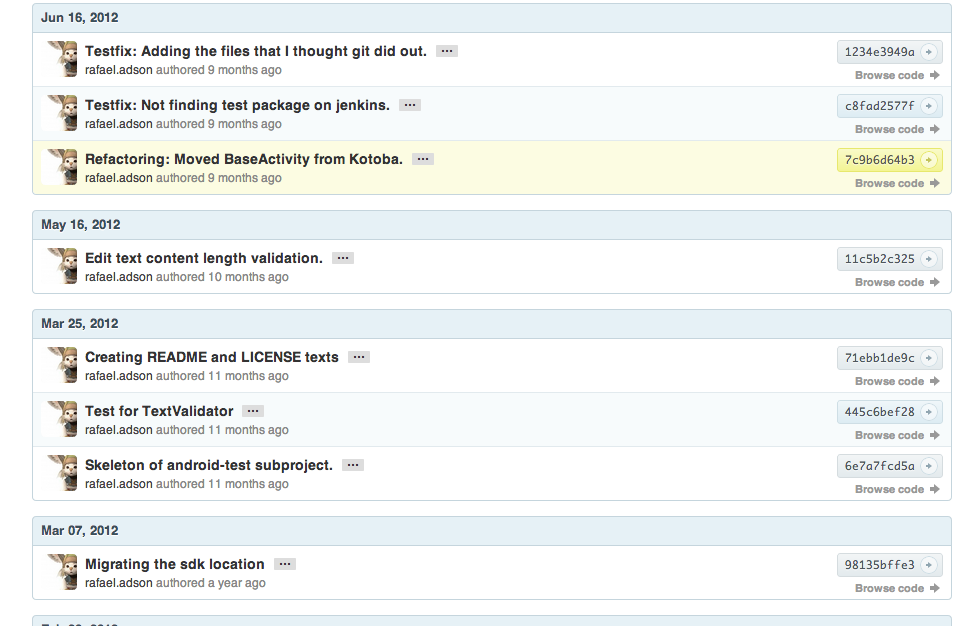Browse code for commit 6e7a7fcd5a
The width and height of the screenshot is (977, 626).
click(896, 490)
